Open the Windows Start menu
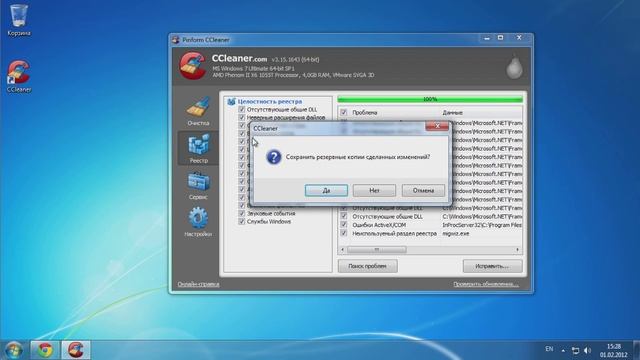This screenshot has height=360, width=640. click(x=14, y=350)
